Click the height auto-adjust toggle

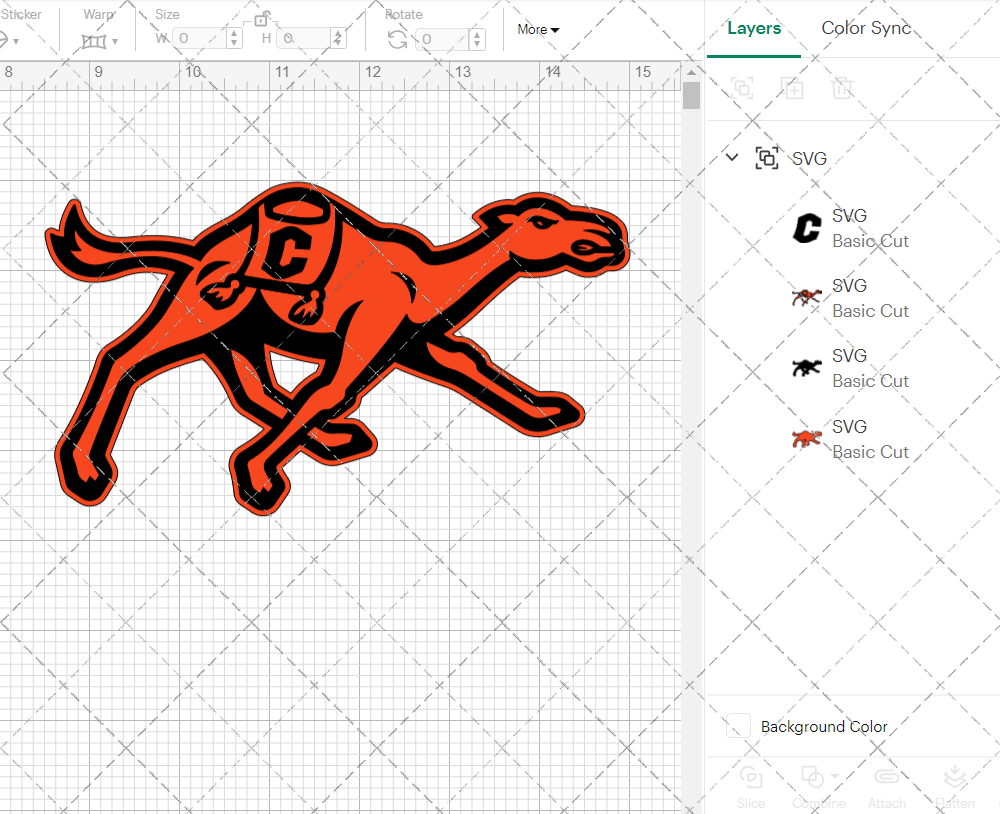340,37
